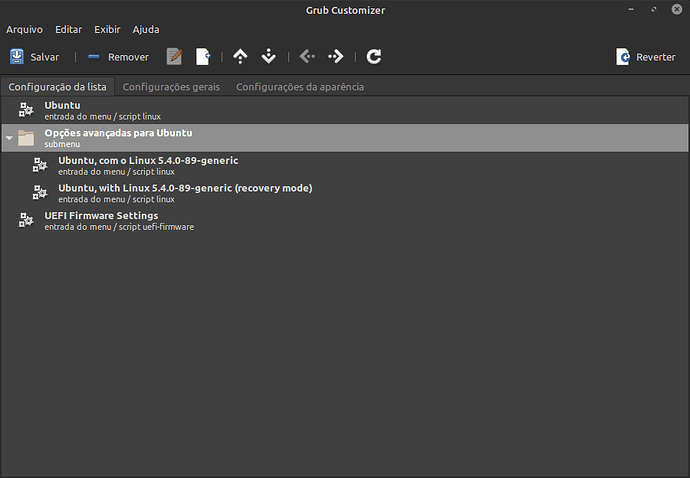The width and height of the screenshot is (690, 478).
Task: Move the selected entry down with the down arrow
Action: (x=268, y=57)
